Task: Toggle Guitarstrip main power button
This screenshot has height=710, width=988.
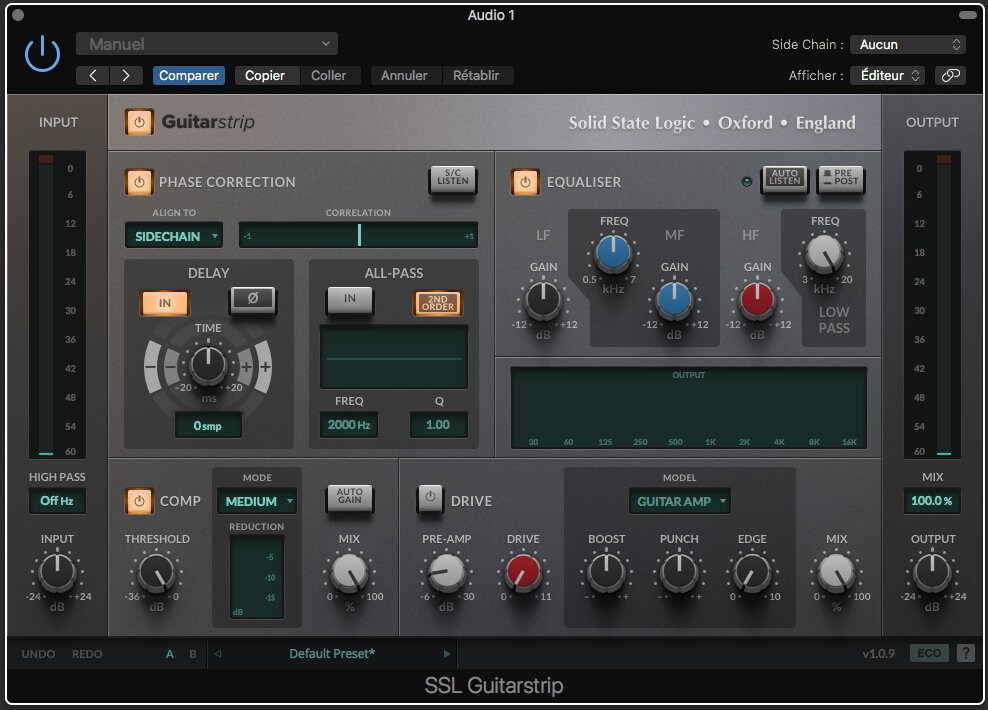Action: 139,122
